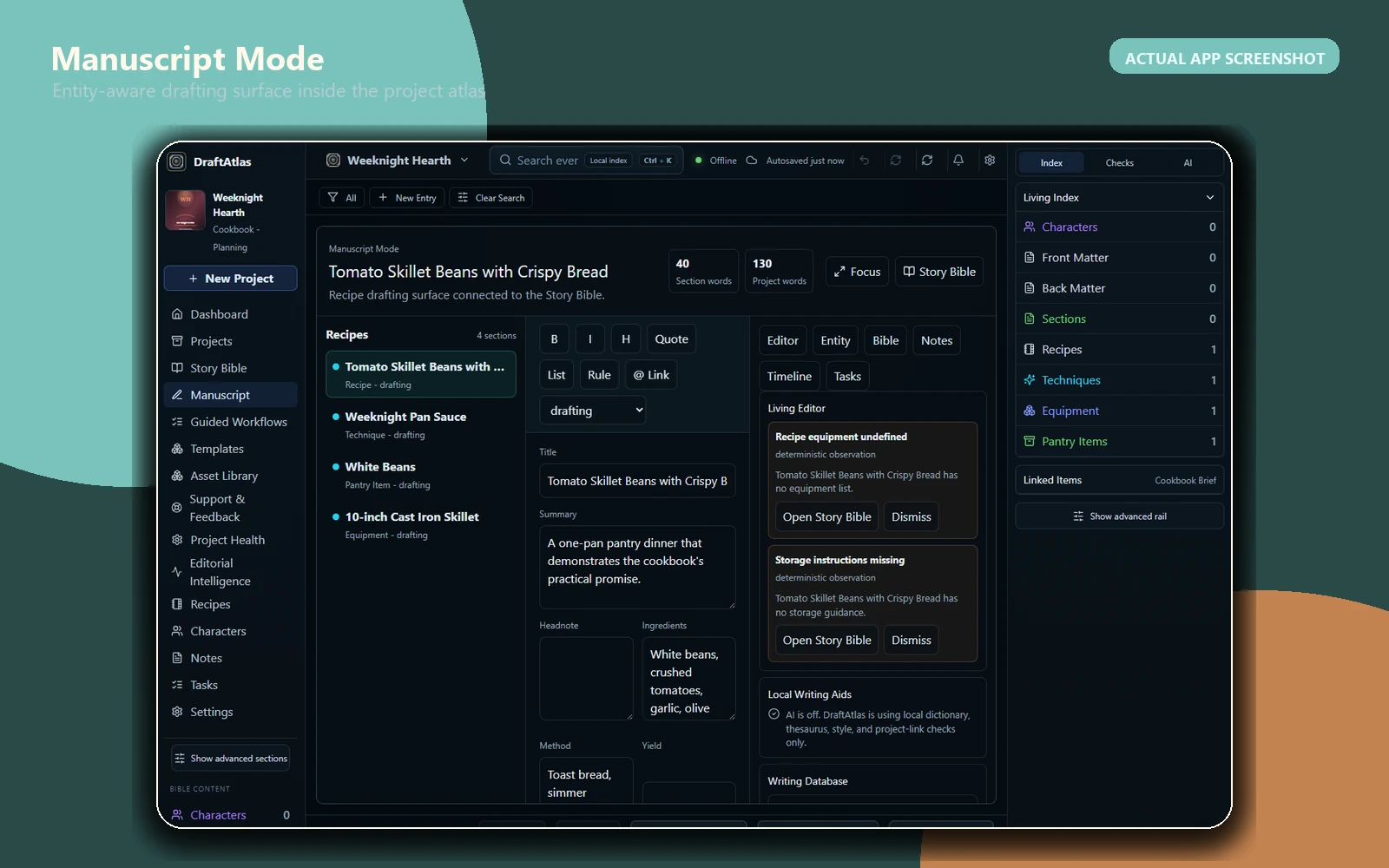The image size is (1389, 868).
Task: Open the drafting status dropdown
Action: point(593,411)
